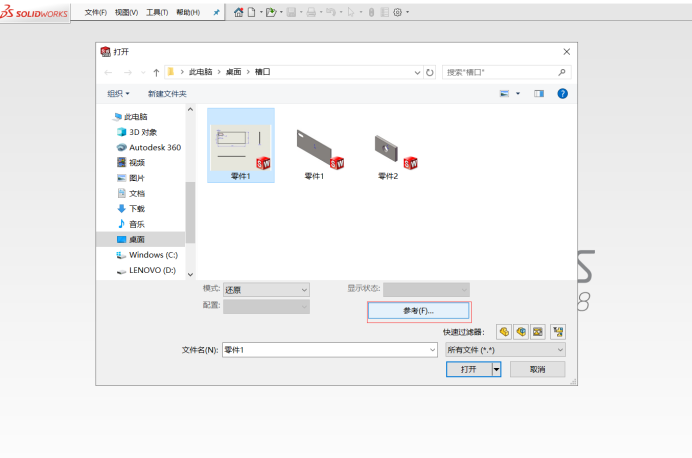Click the New document icon
Screen dimensions: 692x458
(252, 12)
